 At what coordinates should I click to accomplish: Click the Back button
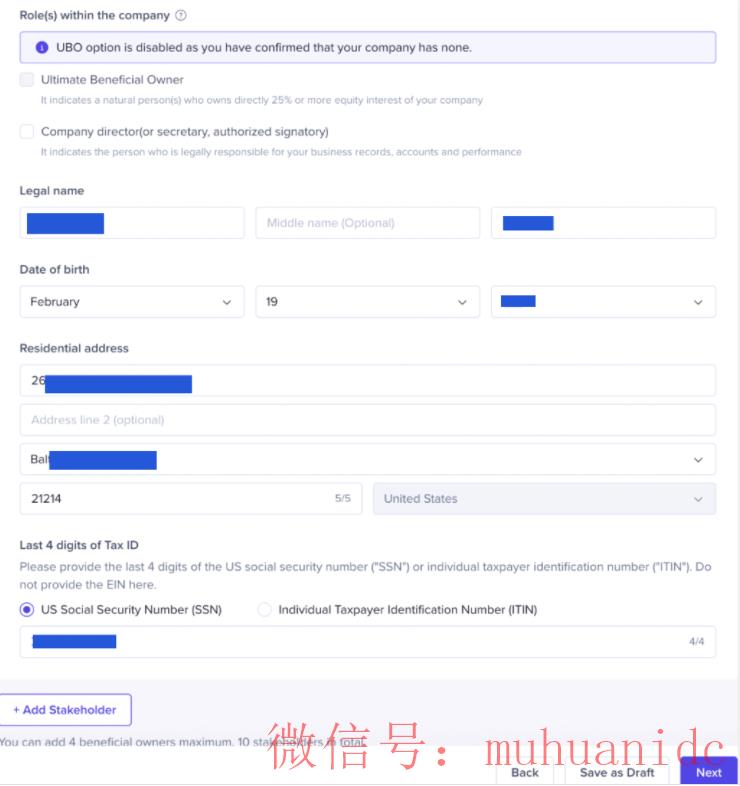coord(525,772)
